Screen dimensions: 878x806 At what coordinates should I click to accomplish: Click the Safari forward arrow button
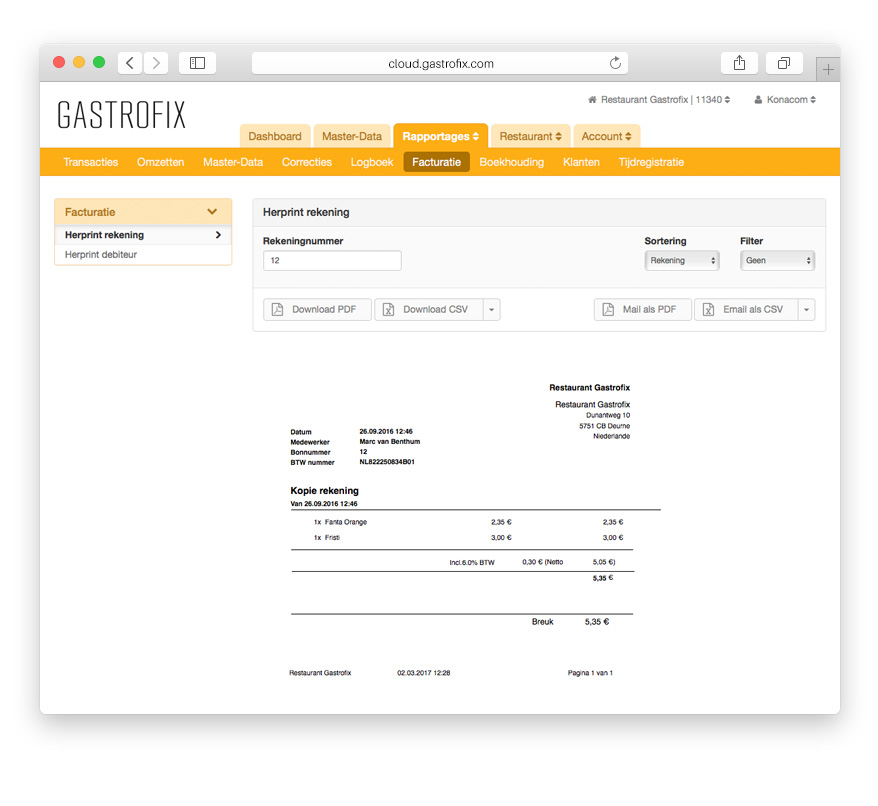(156, 63)
